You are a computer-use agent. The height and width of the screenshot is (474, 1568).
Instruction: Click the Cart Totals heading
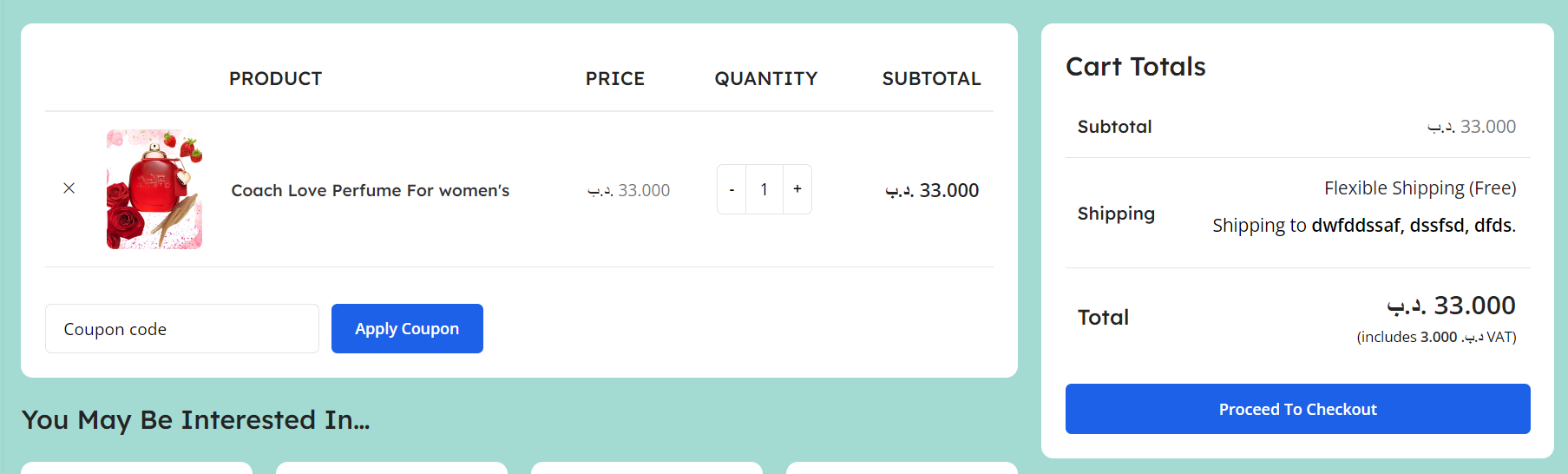[x=1136, y=67]
